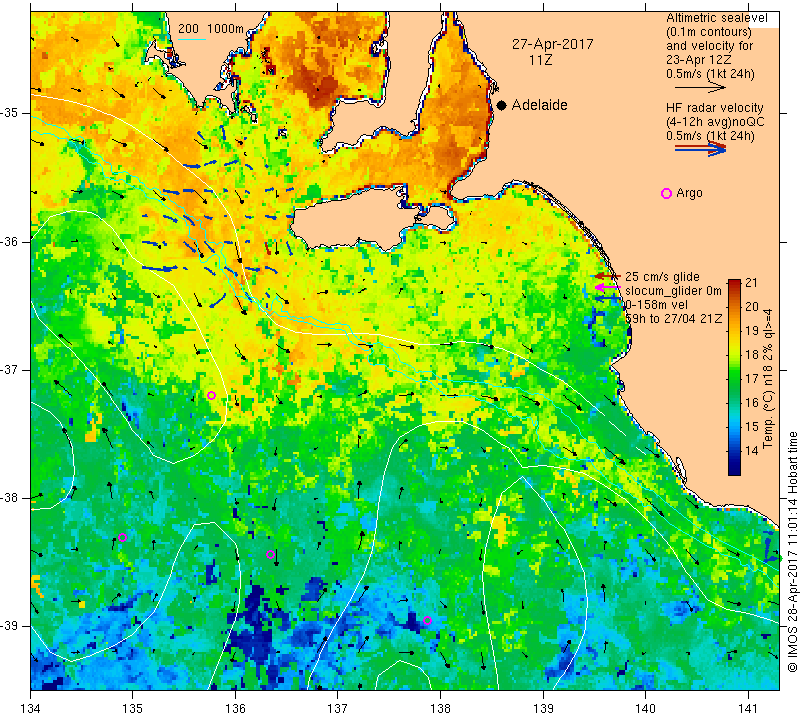Image resolution: width=800 pixels, height=720 pixels.
Task: Click the cyan isobath legend line
Action: click(192, 39)
